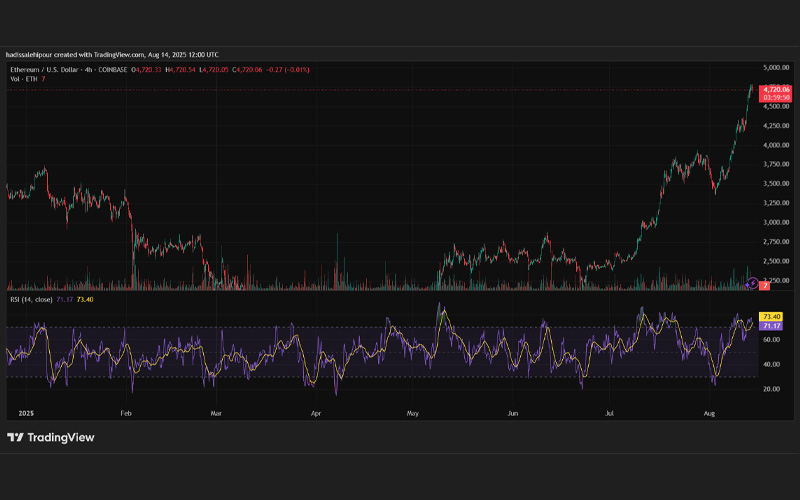Screen dimensions: 800x500
Task: Click the TradingView logo at bottom left
Action: point(51,437)
